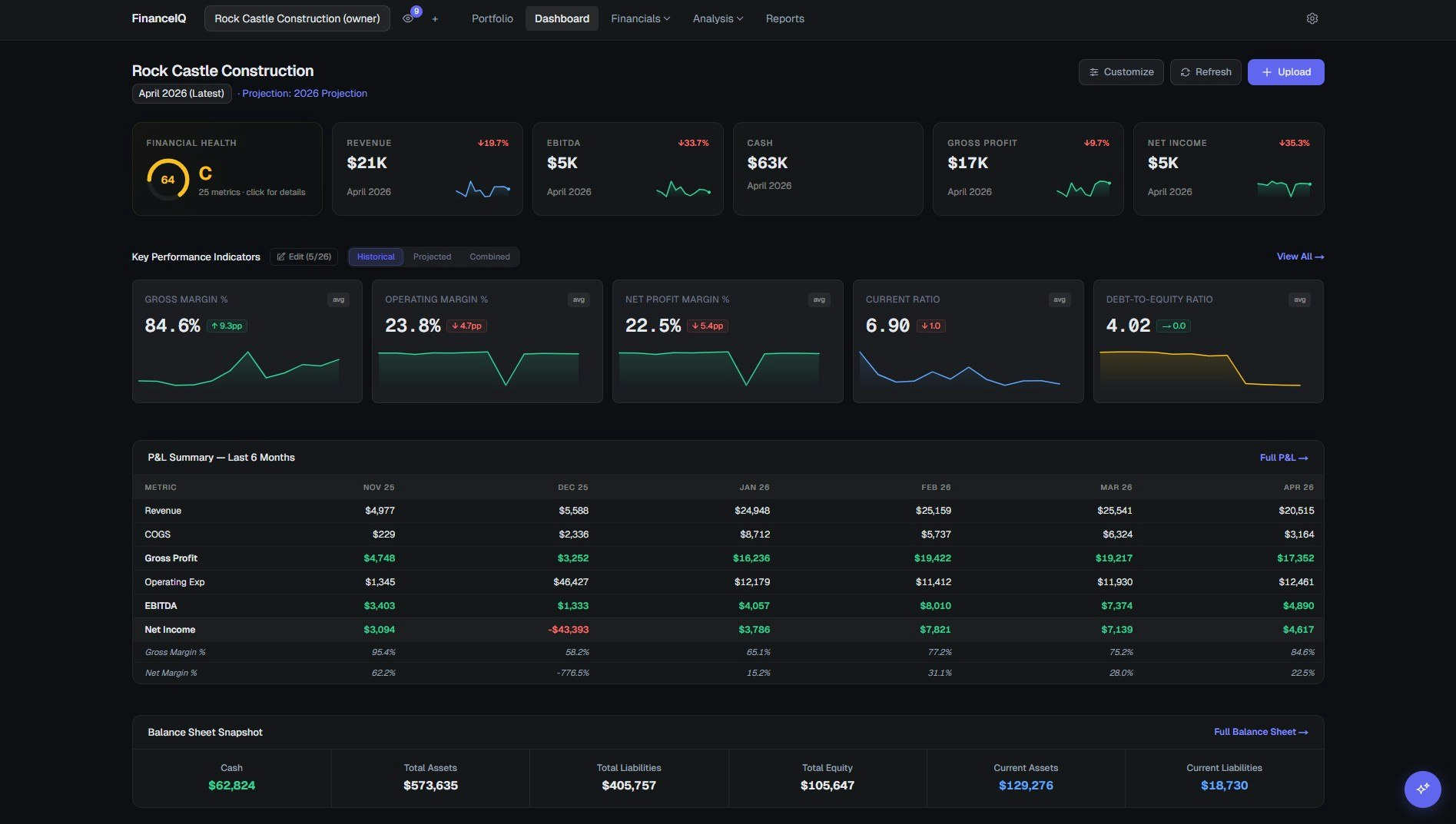
Task: Switch KPIs to Combined view
Action: (489, 256)
